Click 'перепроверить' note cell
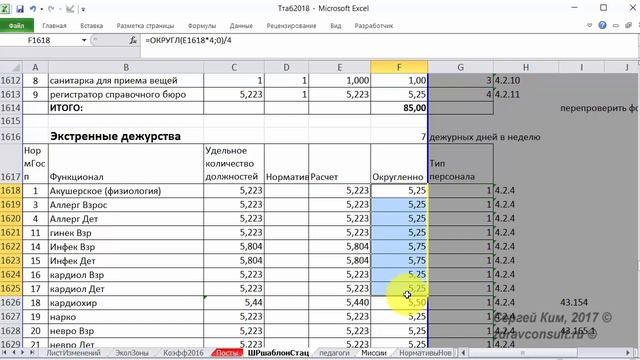 598,108
